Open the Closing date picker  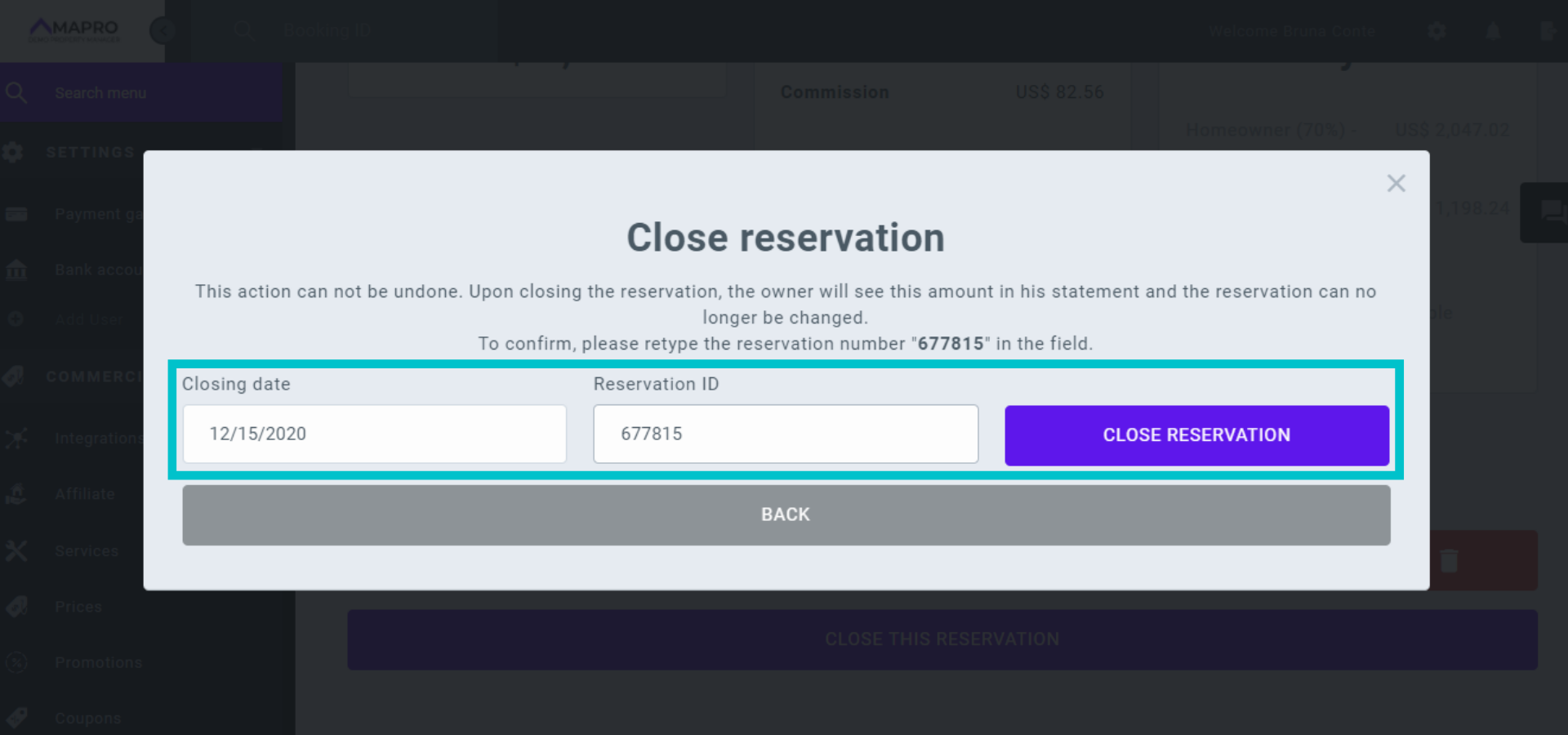pyautogui.click(x=374, y=434)
